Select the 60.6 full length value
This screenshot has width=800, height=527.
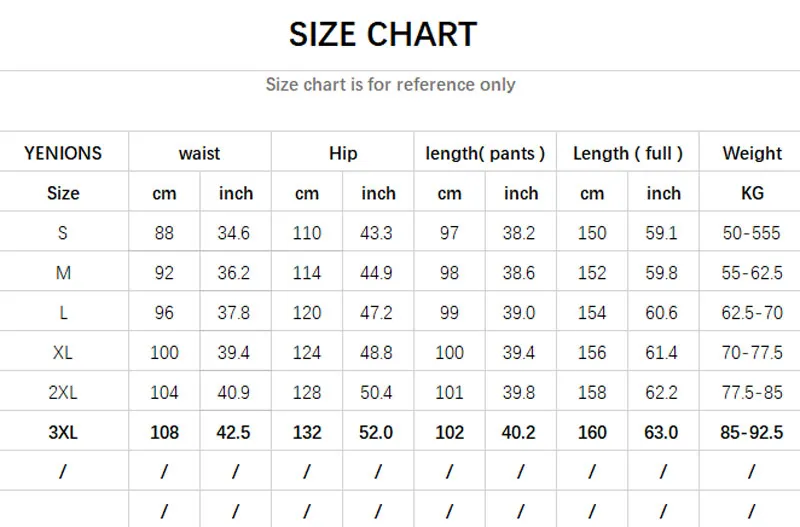[661, 313]
